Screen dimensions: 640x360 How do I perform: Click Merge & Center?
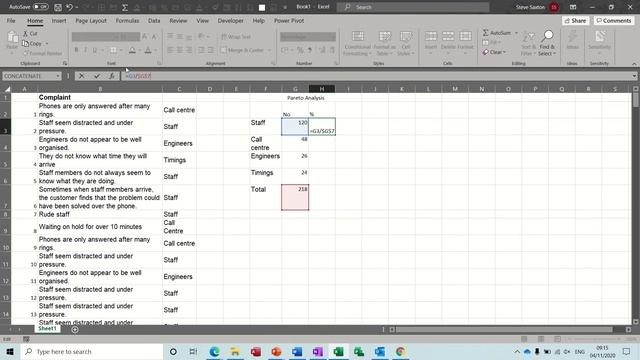pos(242,50)
